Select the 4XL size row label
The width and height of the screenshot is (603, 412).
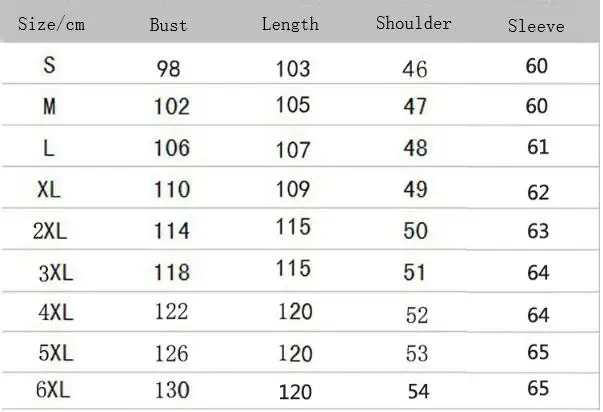point(56,312)
